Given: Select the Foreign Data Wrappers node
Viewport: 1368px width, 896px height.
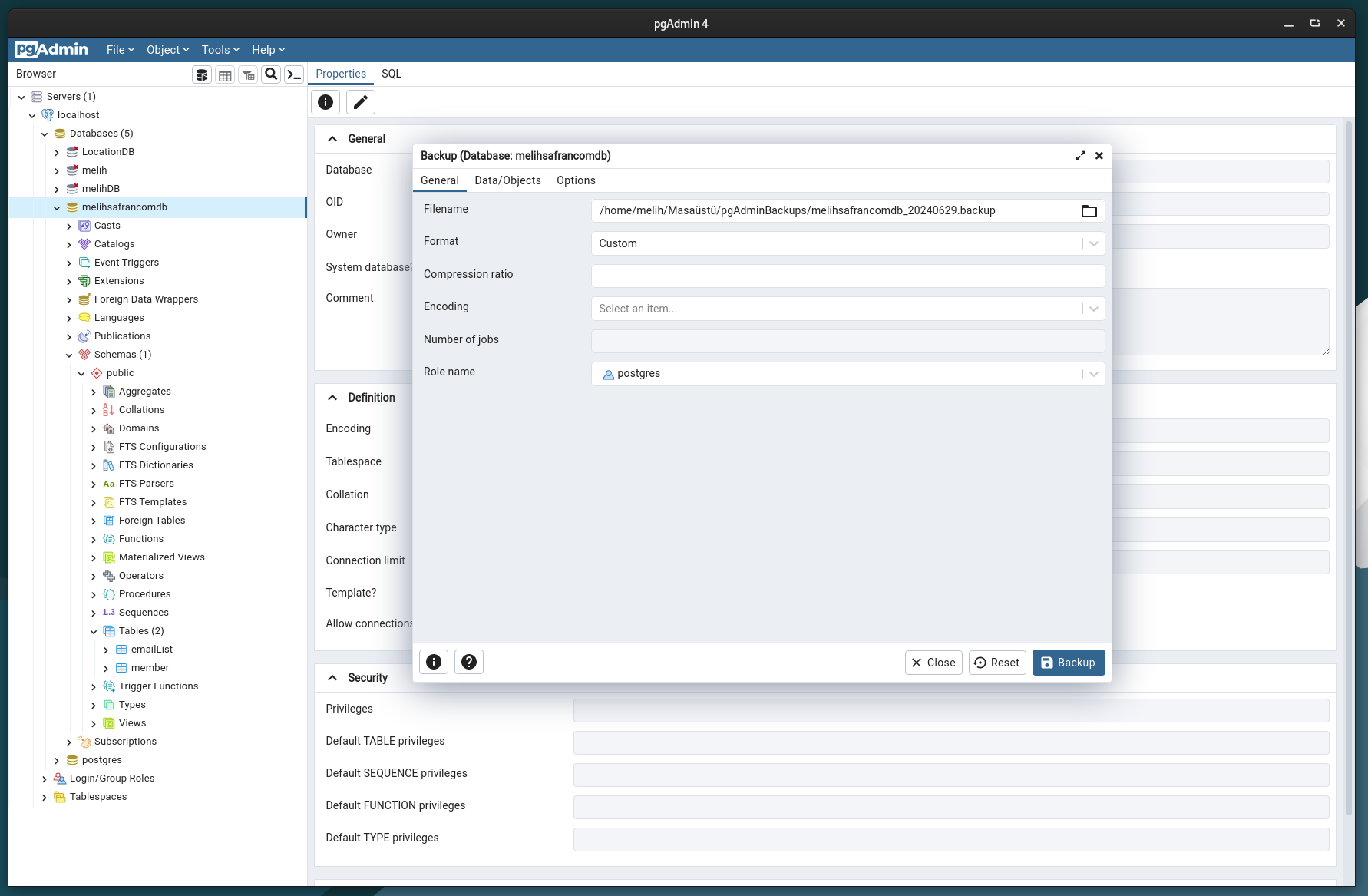Looking at the screenshot, I should [x=146, y=299].
